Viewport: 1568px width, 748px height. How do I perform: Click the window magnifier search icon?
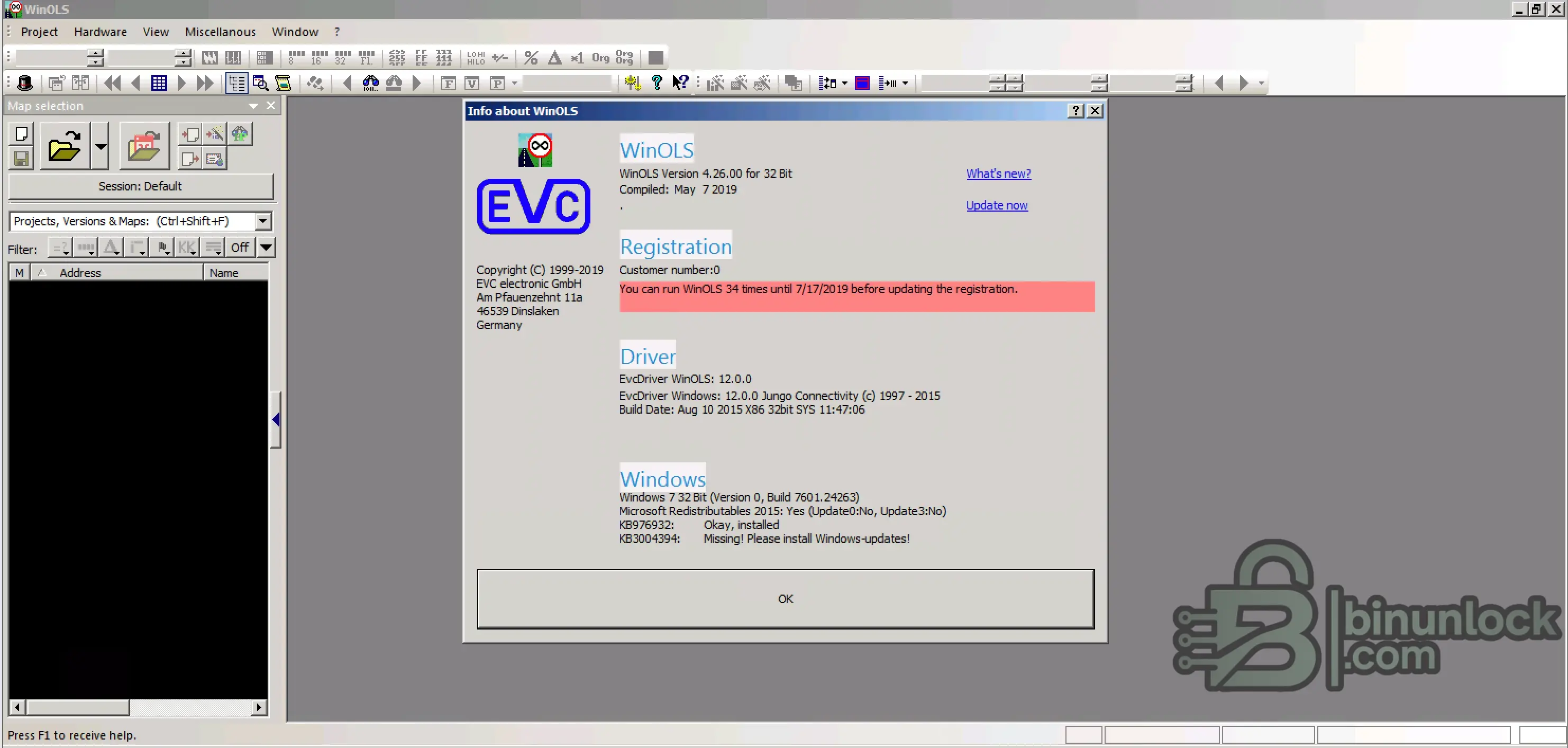tap(260, 83)
